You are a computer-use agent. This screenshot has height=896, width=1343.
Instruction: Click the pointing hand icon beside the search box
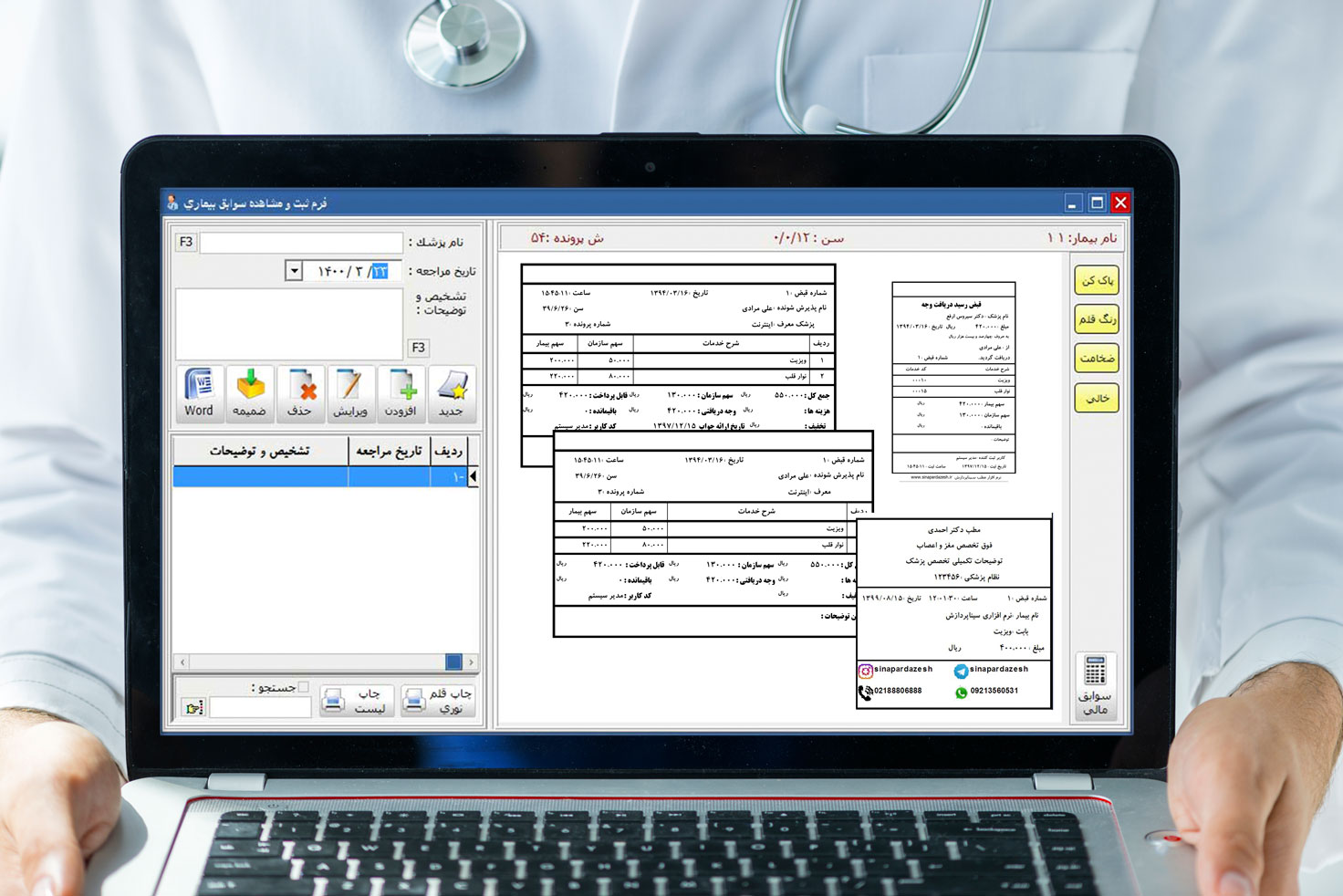193,707
